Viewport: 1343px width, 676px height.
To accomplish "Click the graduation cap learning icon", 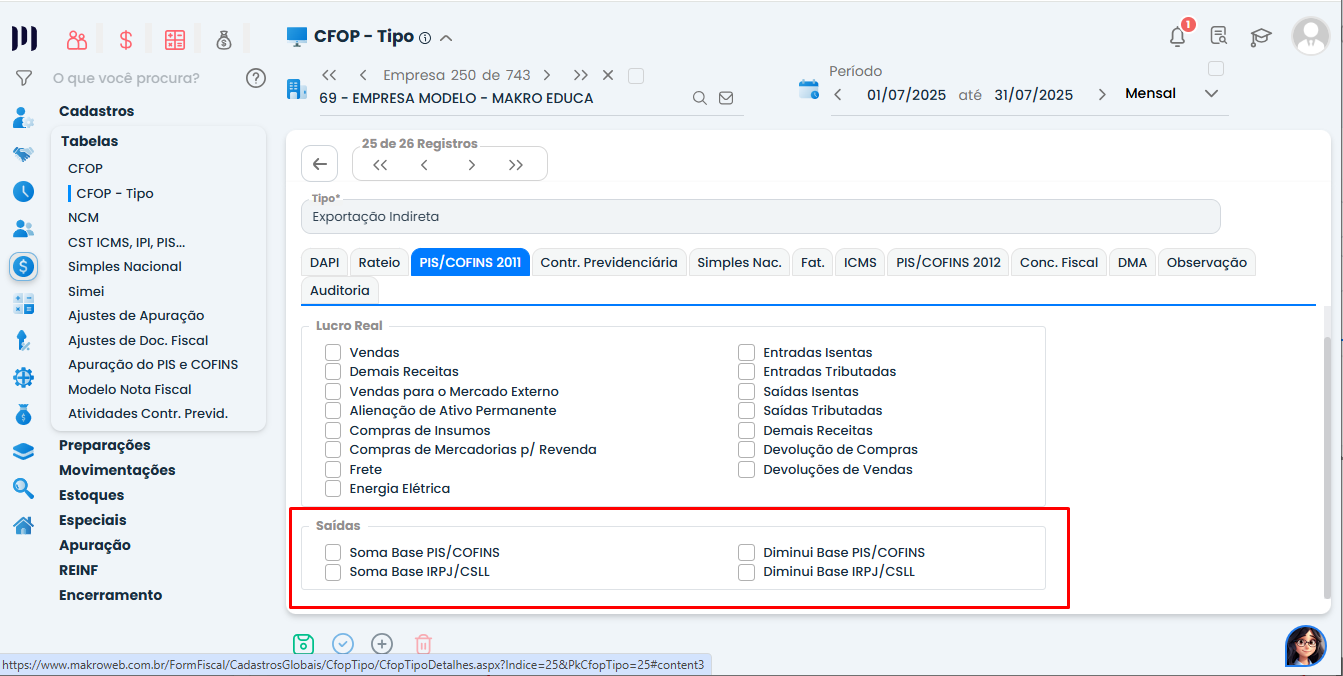I will coord(1260,36).
